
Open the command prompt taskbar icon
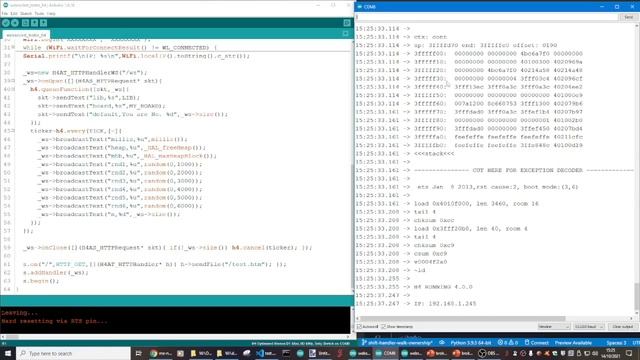[x=286, y=353]
